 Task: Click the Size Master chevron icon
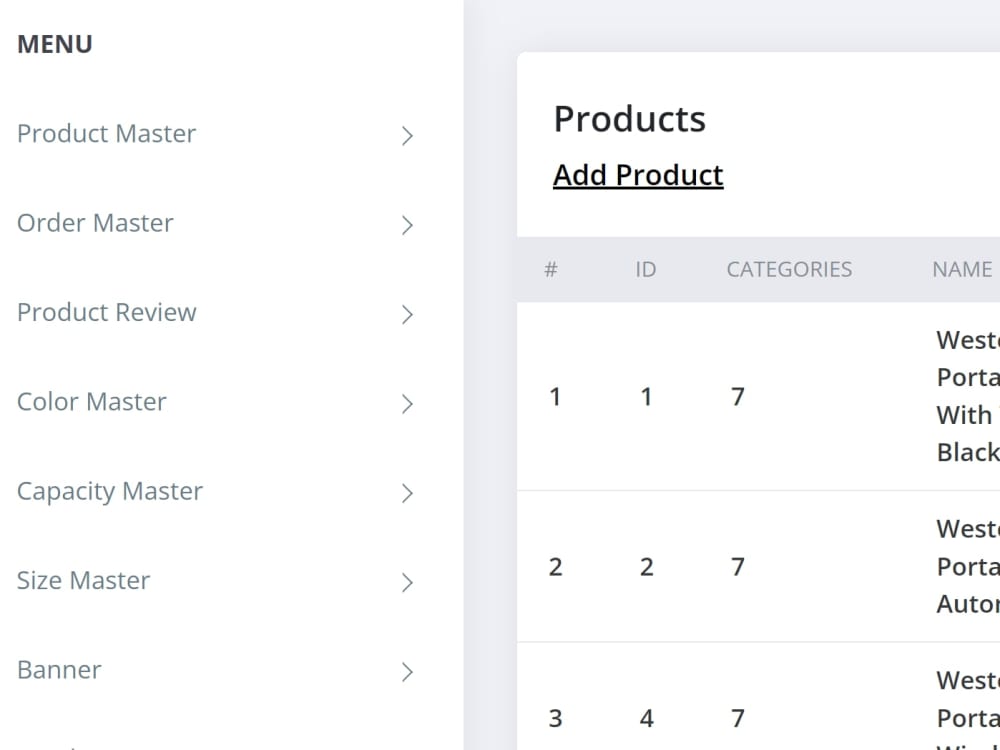408,582
